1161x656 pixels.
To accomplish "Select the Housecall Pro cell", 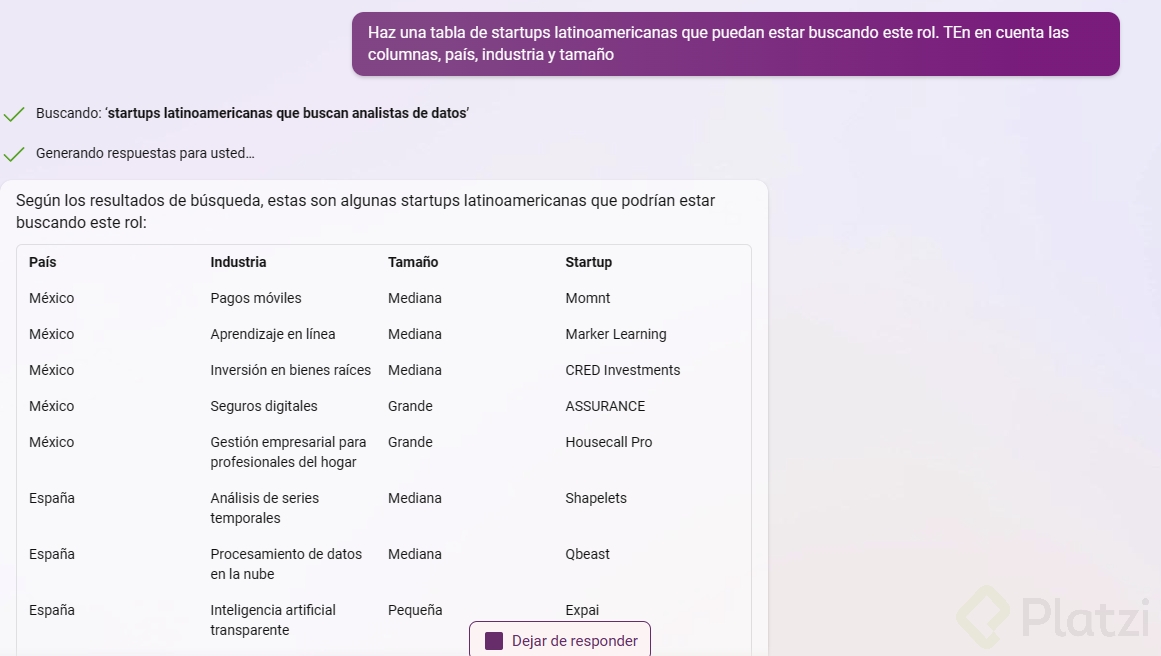I will 608,442.
